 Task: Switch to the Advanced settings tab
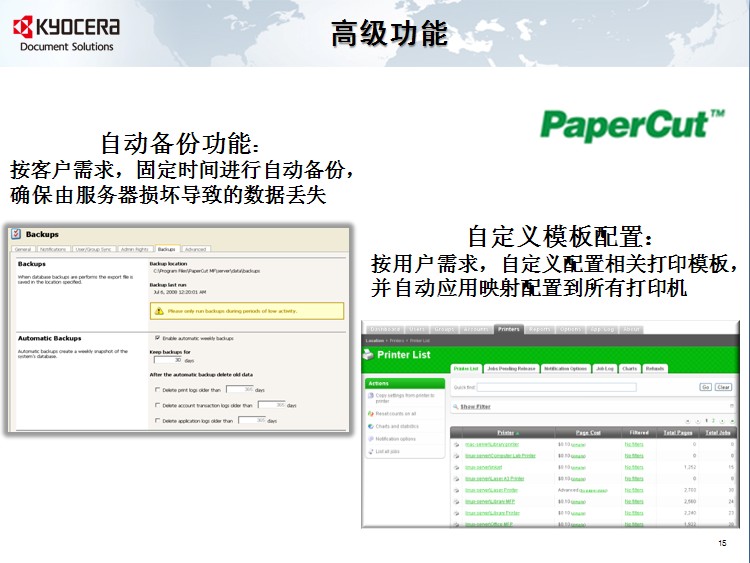195,249
